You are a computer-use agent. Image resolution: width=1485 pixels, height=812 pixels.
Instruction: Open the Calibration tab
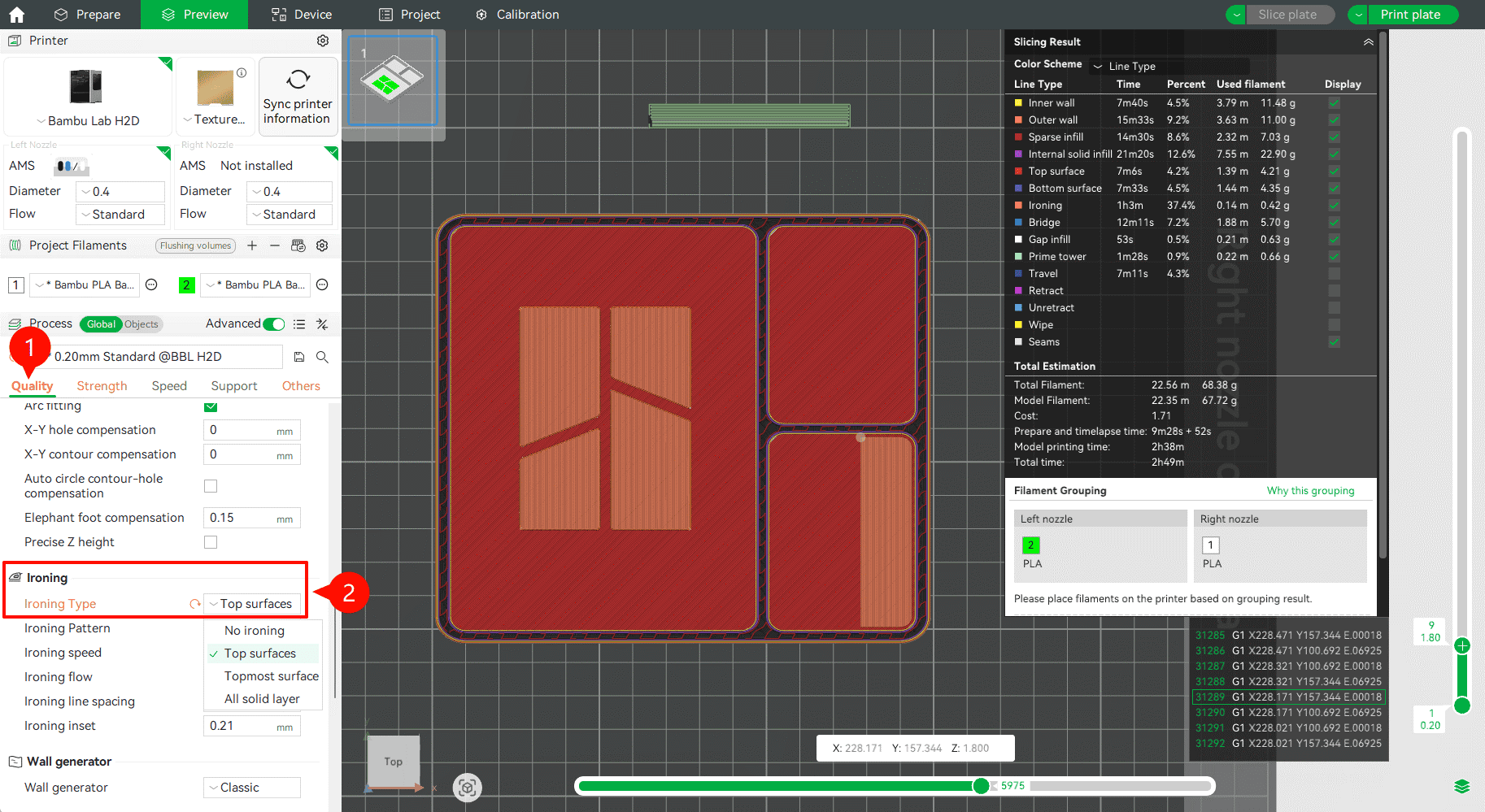(x=517, y=15)
